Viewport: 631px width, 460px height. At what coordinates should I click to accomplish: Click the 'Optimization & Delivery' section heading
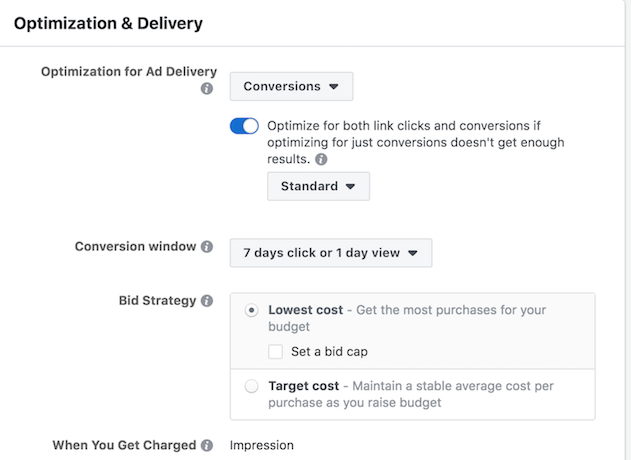pos(108,23)
